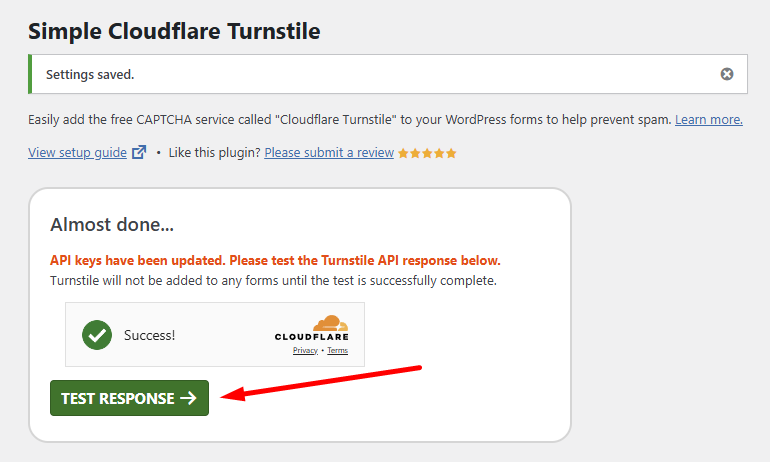770x462 pixels.
Task: Open the View setup guide link
Action: [x=77, y=153]
